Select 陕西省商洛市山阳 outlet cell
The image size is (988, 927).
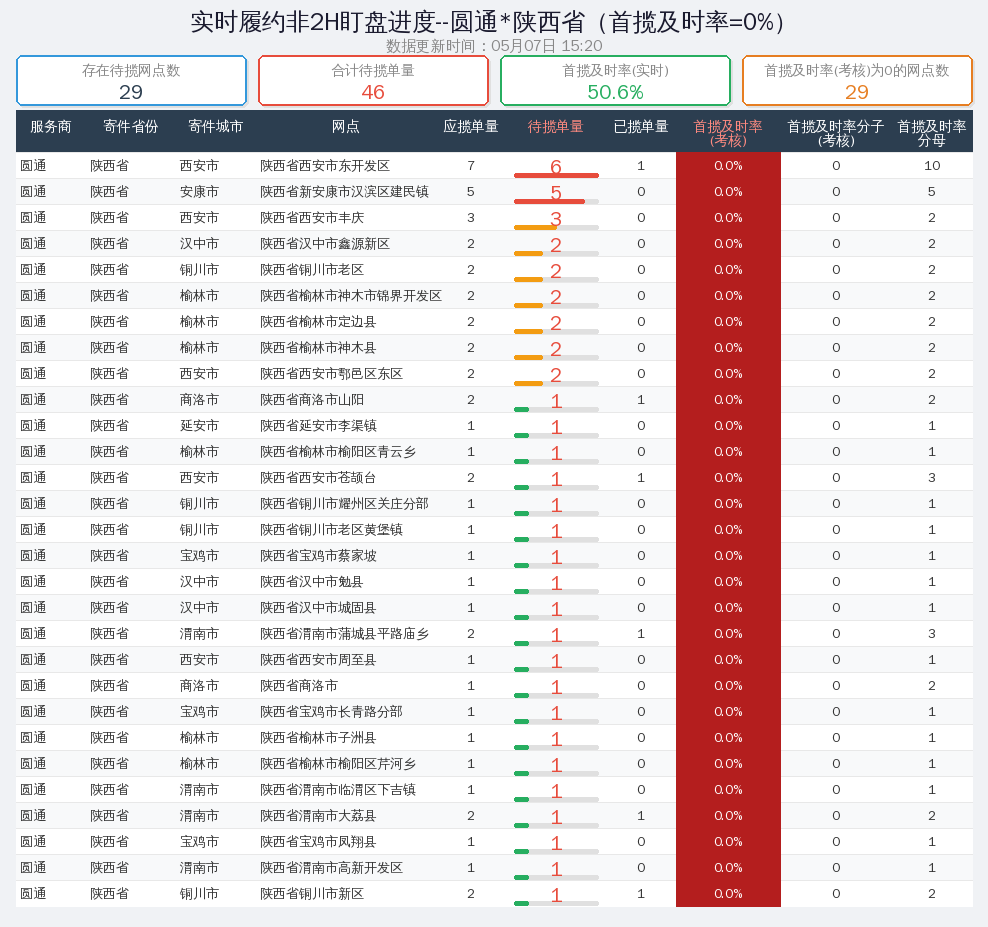click(x=312, y=400)
